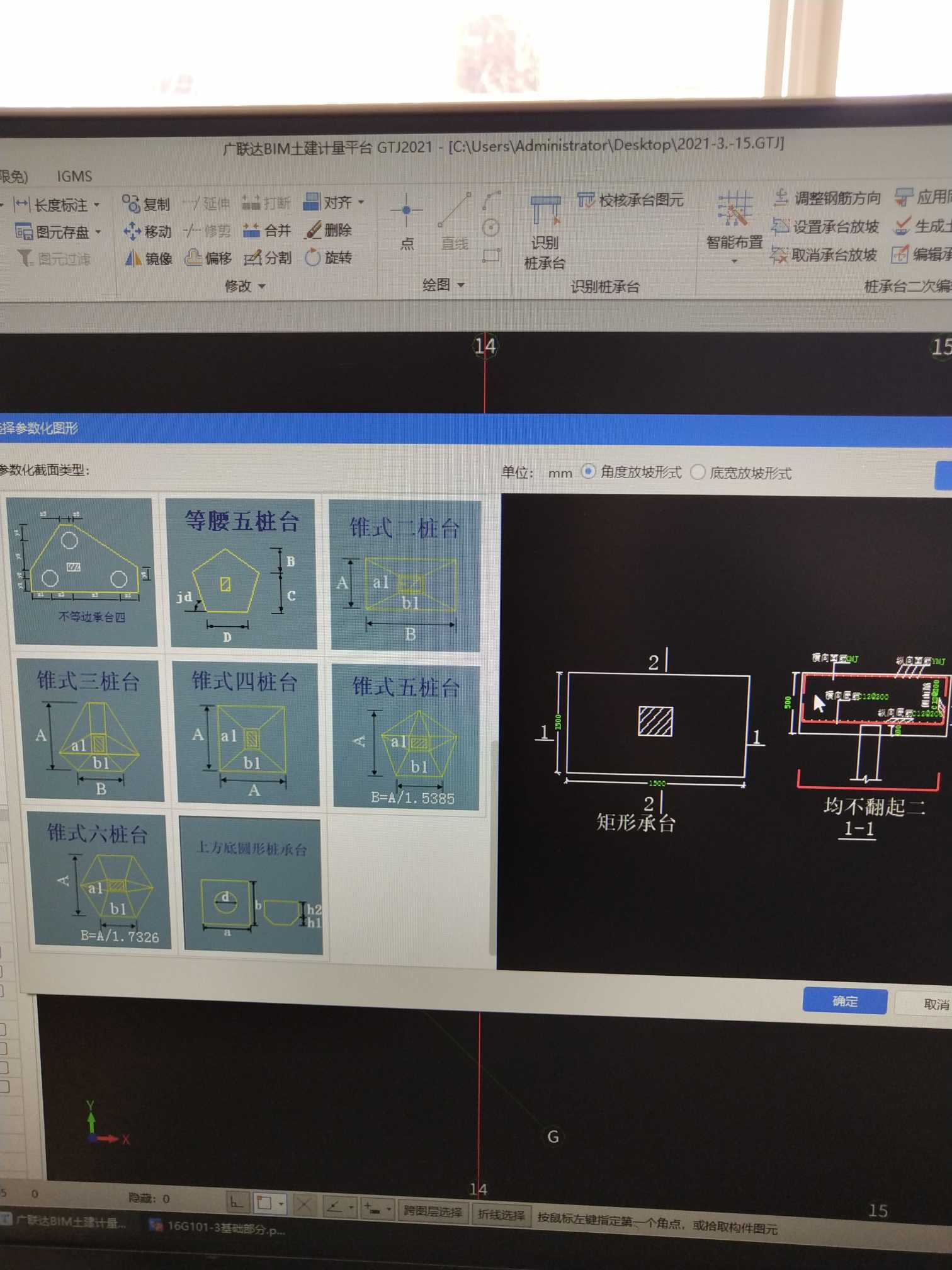Expand the 智能布置 dropdown arrow
Viewport: 952px width, 1270px height.
click(x=734, y=261)
